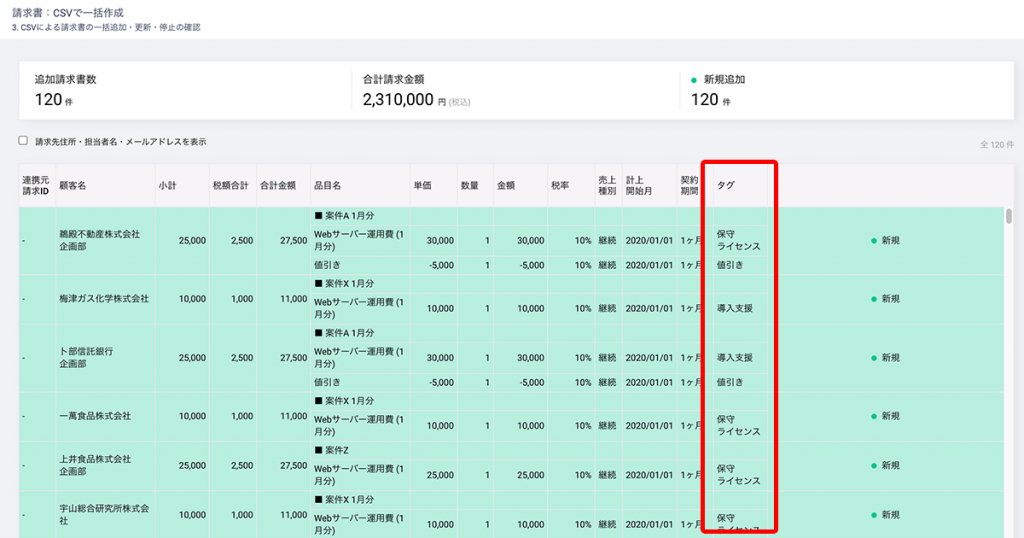Click the 合計請求金額 2,310,000 summary
Screen dimensions: 1024x538
point(416,90)
